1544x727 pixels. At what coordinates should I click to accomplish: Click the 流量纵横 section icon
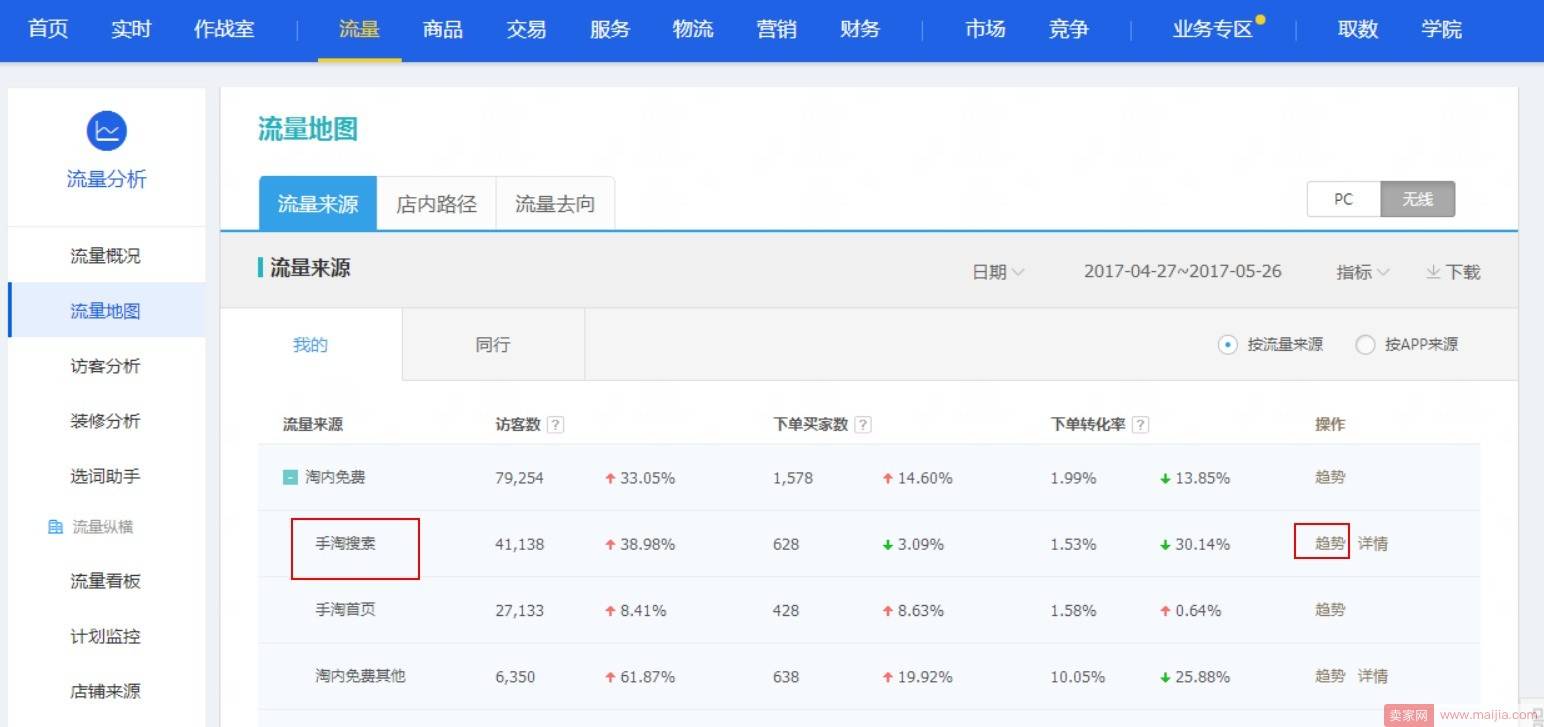point(56,527)
